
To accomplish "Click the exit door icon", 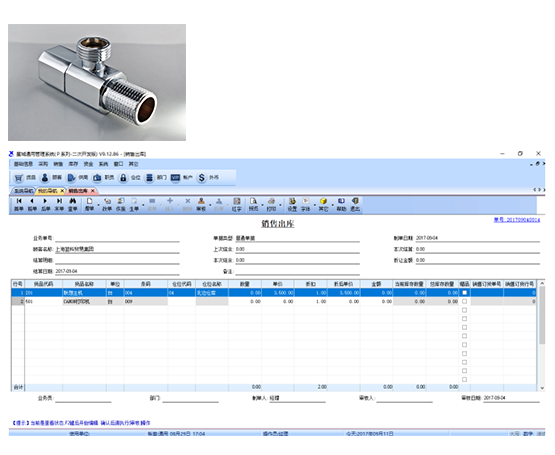I will tap(355, 201).
